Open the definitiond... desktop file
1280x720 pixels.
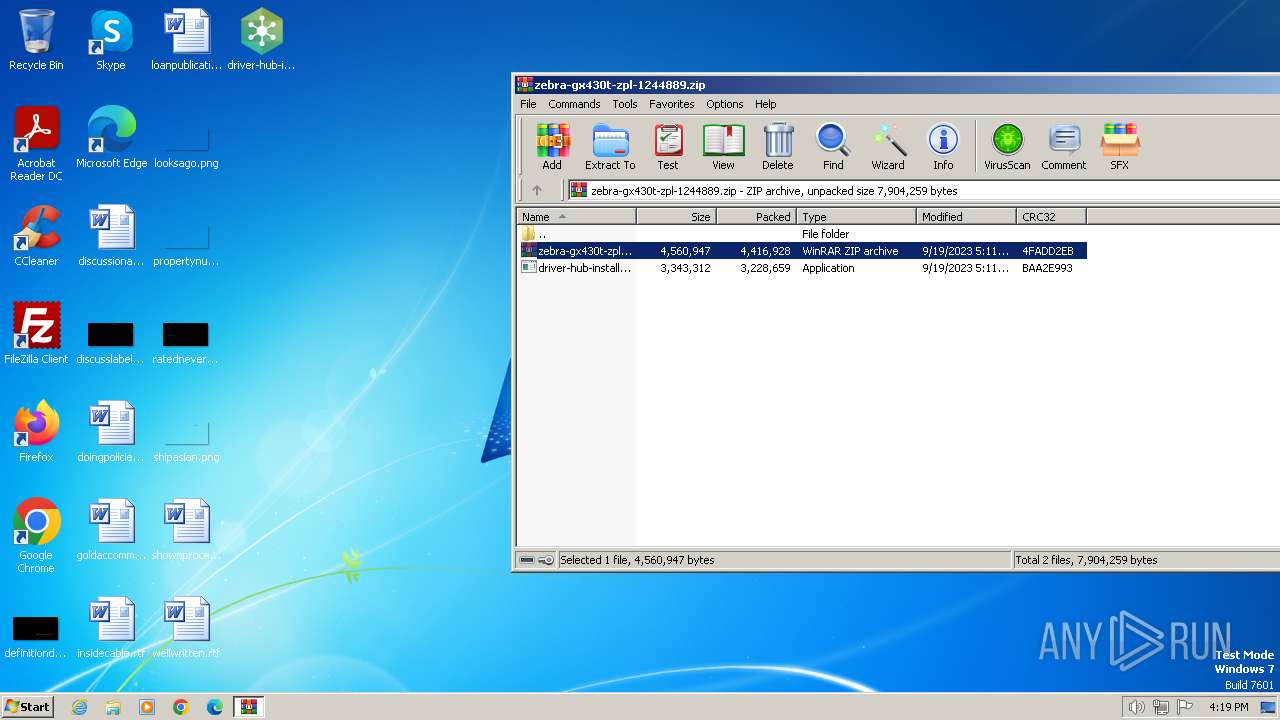[36, 636]
